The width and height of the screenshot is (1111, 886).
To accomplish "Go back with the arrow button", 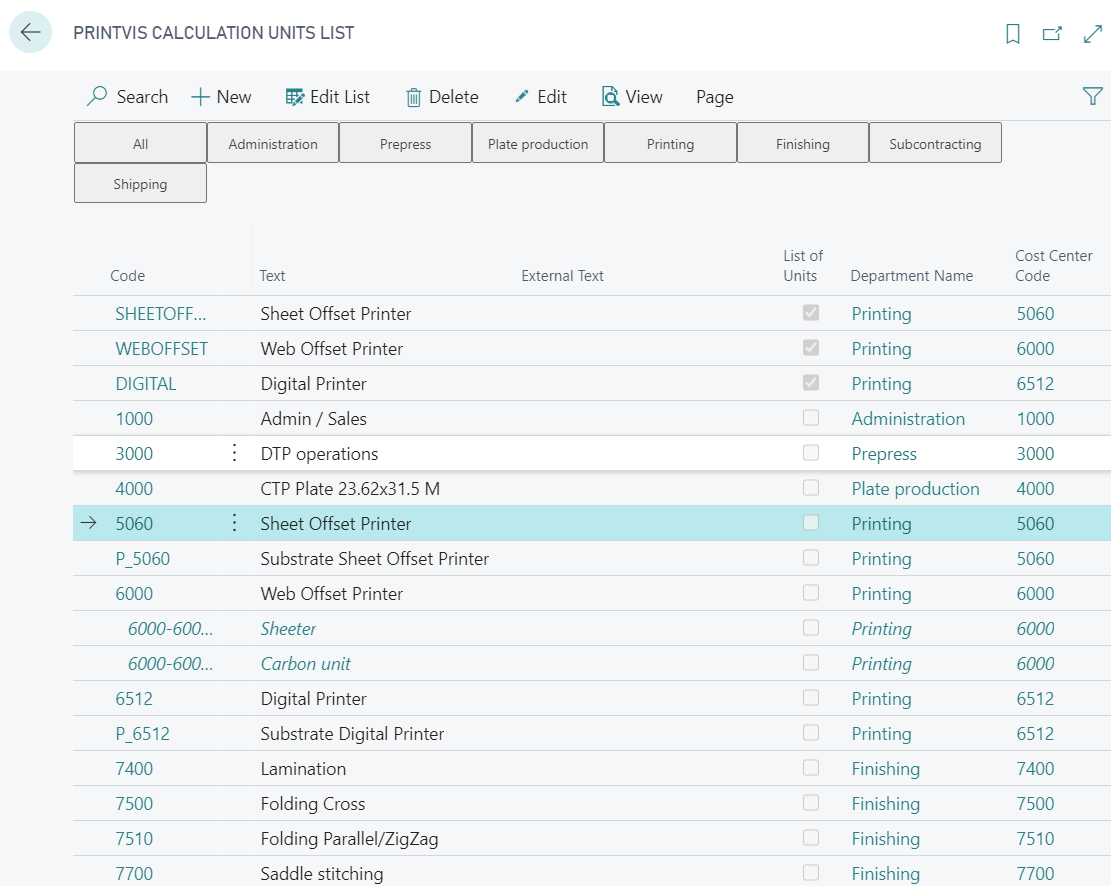I will (30, 32).
